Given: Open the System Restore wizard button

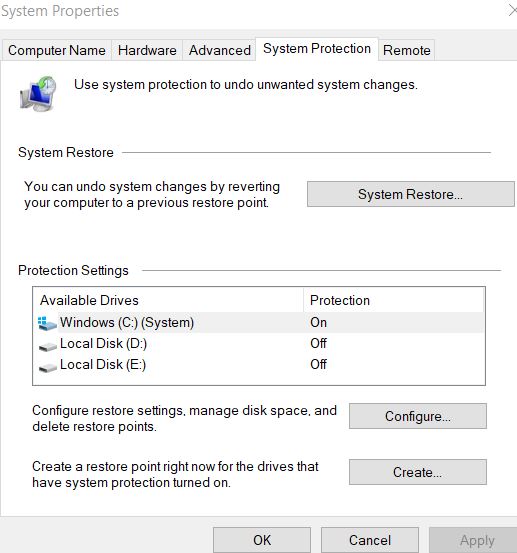Looking at the screenshot, I should [410, 194].
